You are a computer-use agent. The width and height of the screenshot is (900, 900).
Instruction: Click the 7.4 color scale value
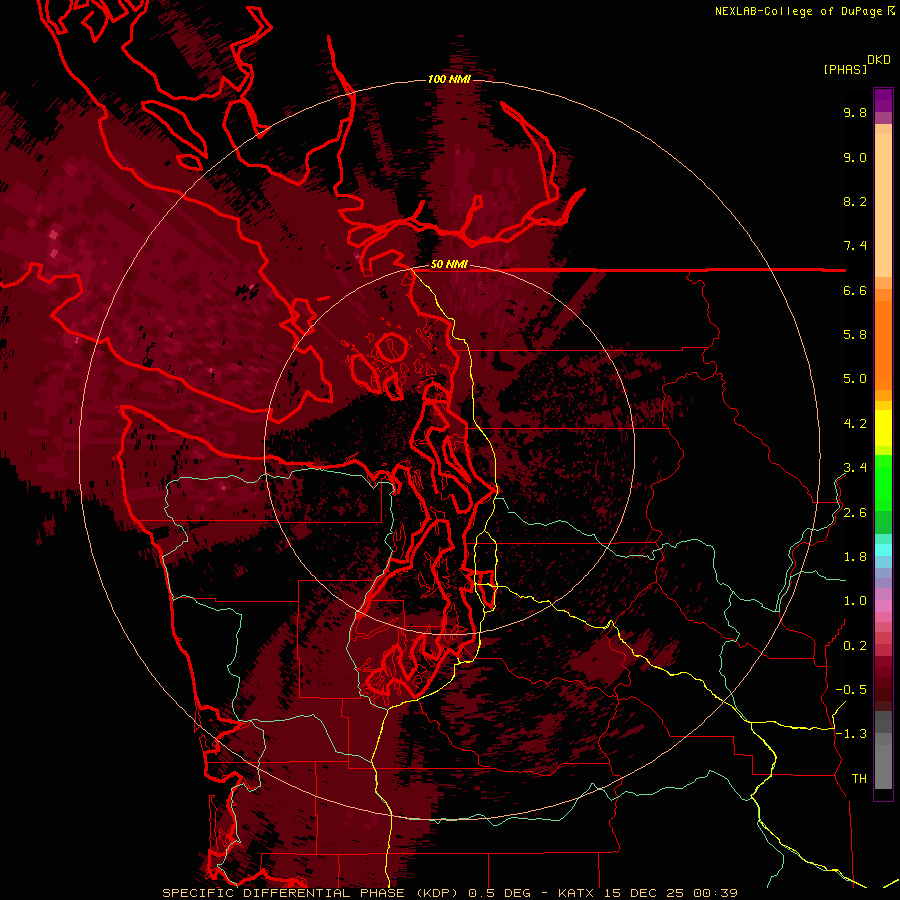[855, 246]
